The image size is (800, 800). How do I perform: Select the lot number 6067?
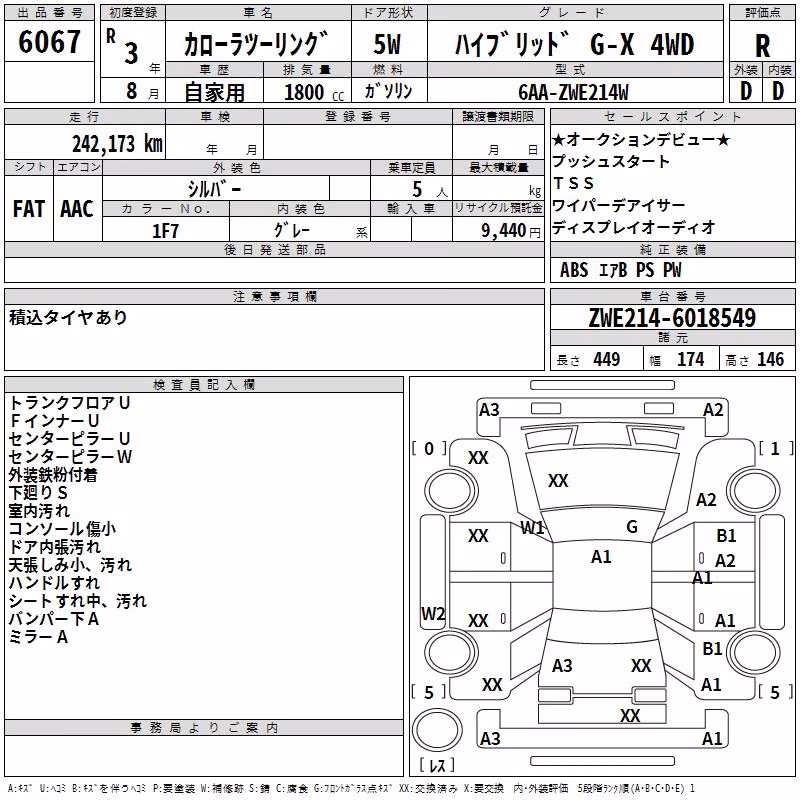[49, 42]
